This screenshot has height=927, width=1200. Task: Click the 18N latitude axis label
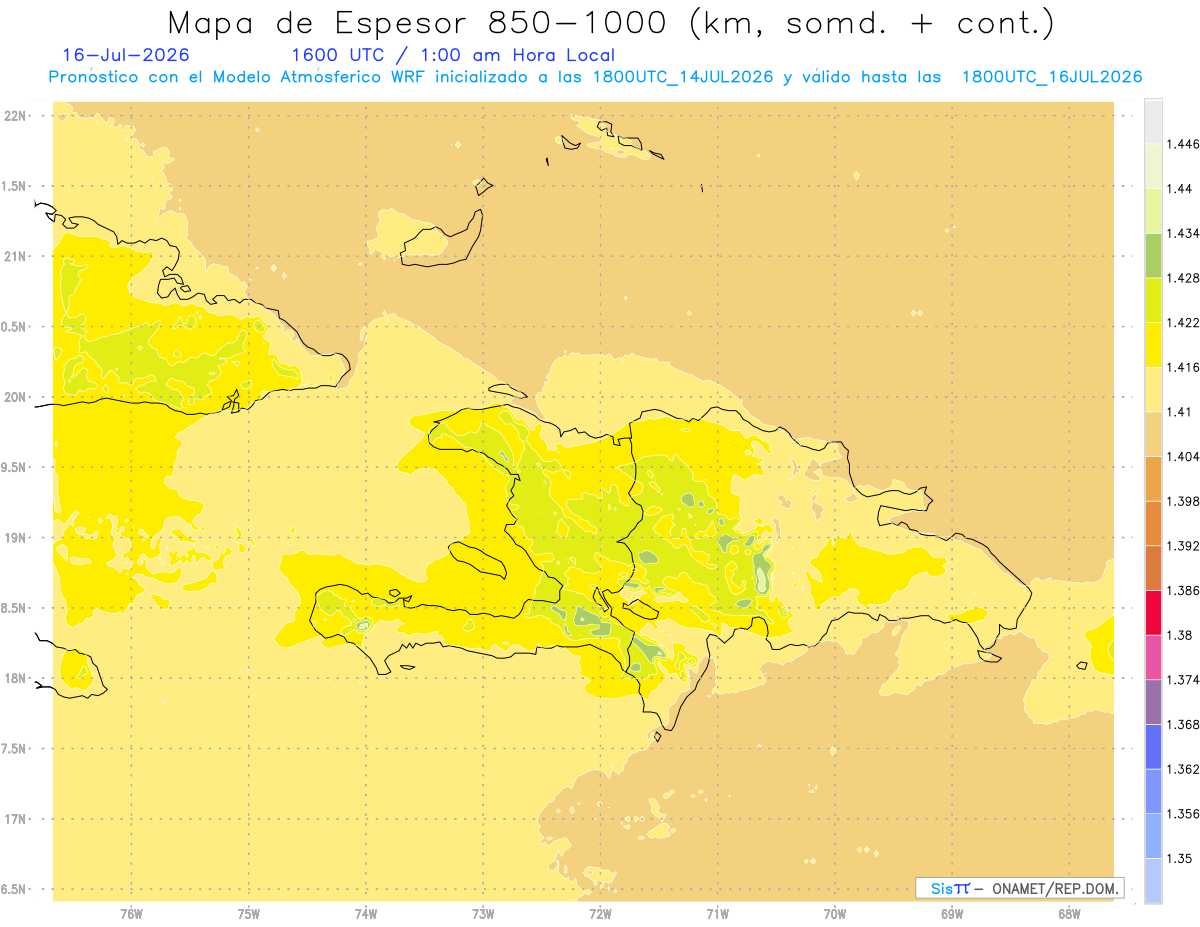(15, 678)
